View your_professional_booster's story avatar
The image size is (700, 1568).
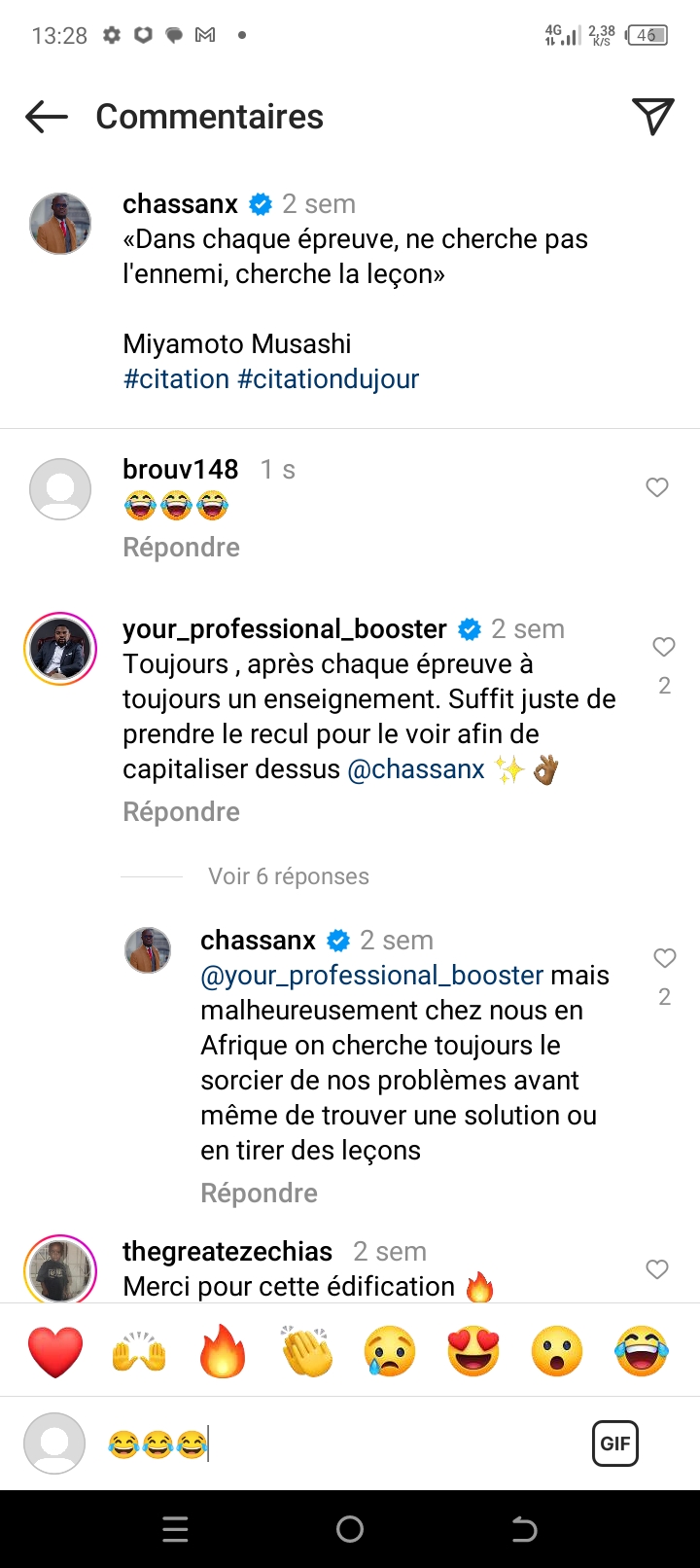pos(60,649)
